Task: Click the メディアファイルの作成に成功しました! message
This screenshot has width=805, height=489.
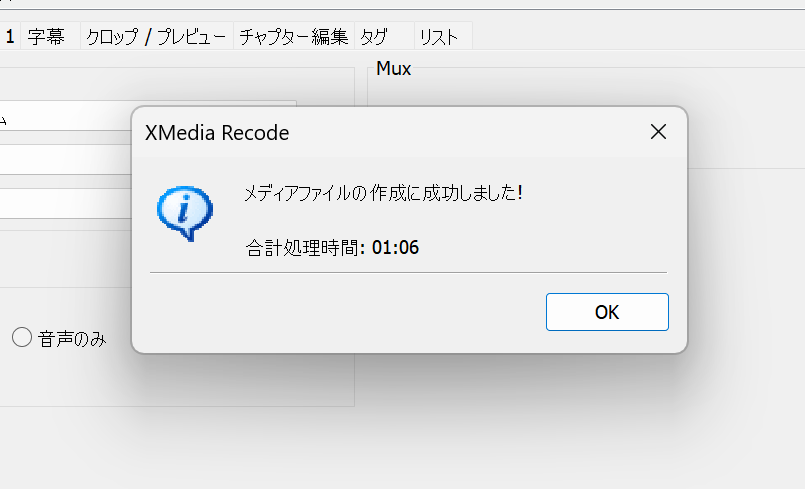Action: tap(384, 192)
